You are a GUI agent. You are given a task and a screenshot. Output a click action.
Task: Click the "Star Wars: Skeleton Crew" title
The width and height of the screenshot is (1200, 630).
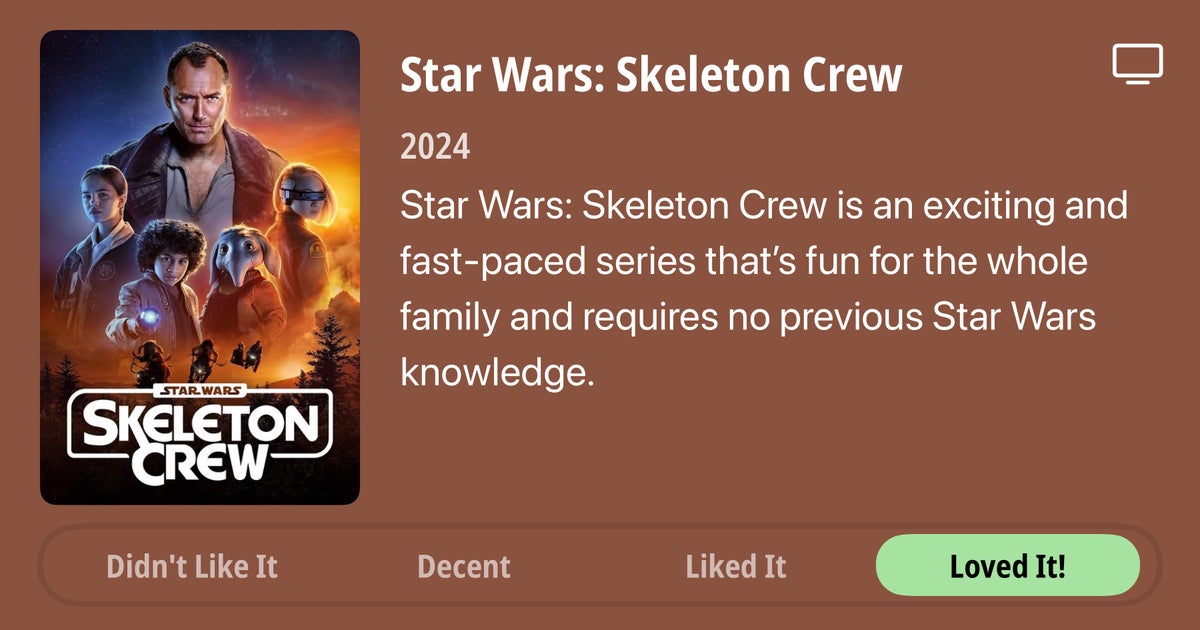(x=651, y=75)
